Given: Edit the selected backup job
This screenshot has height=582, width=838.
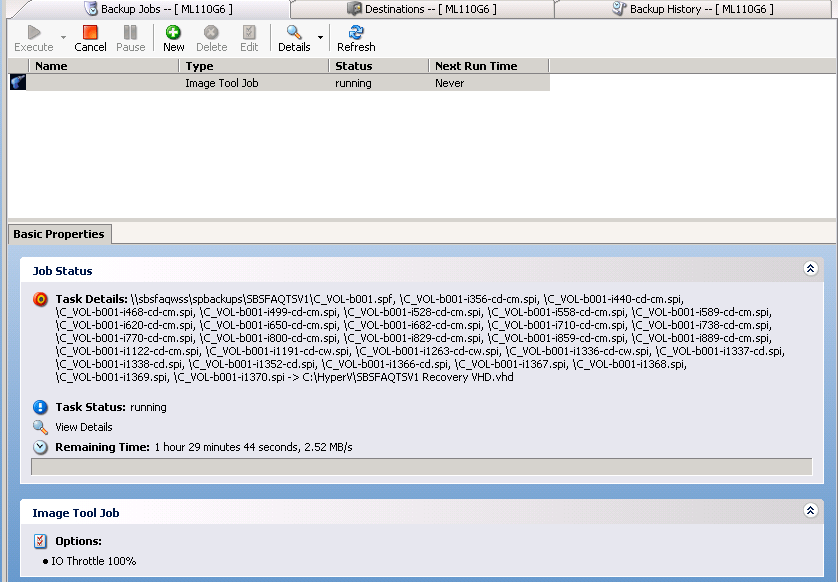Looking at the screenshot, I should coord(251,38).
